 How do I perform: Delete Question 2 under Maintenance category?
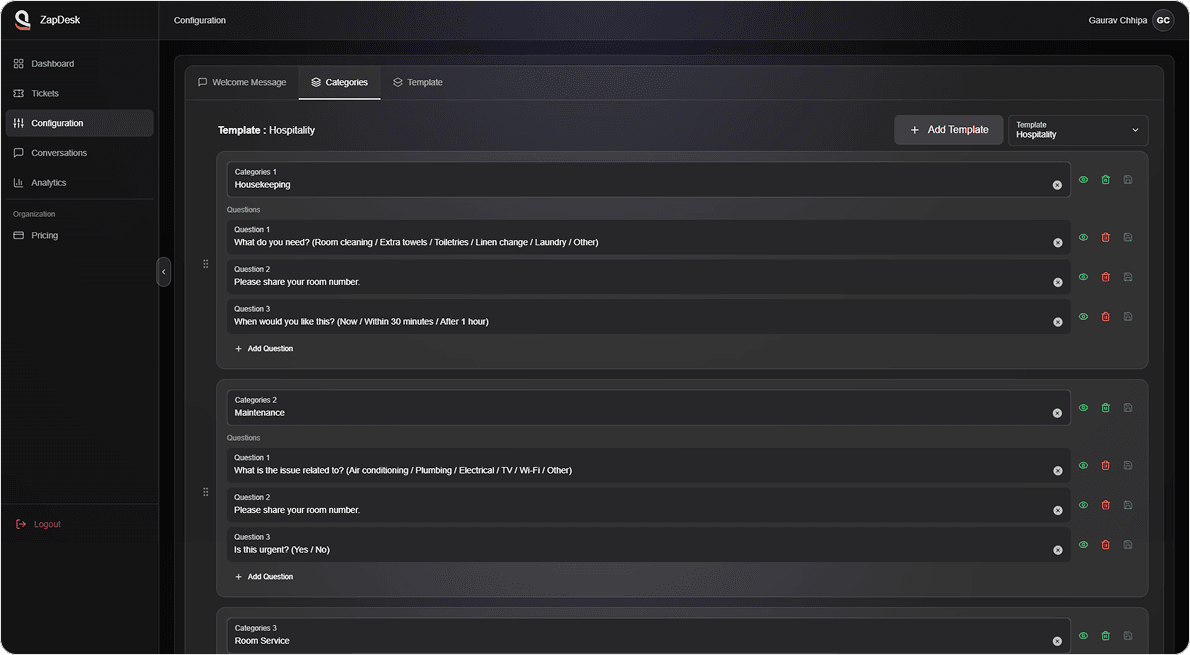click(1105, 505)
